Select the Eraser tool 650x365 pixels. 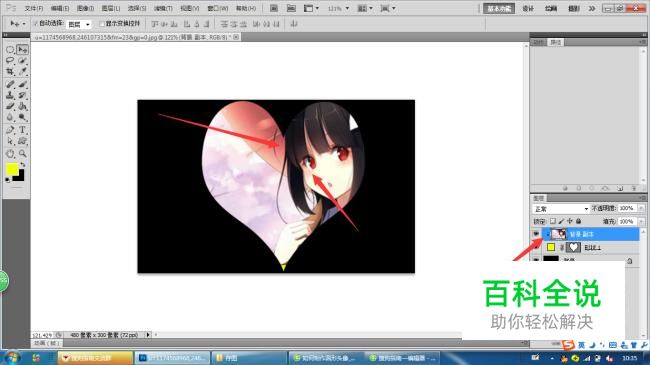point(10,107)
